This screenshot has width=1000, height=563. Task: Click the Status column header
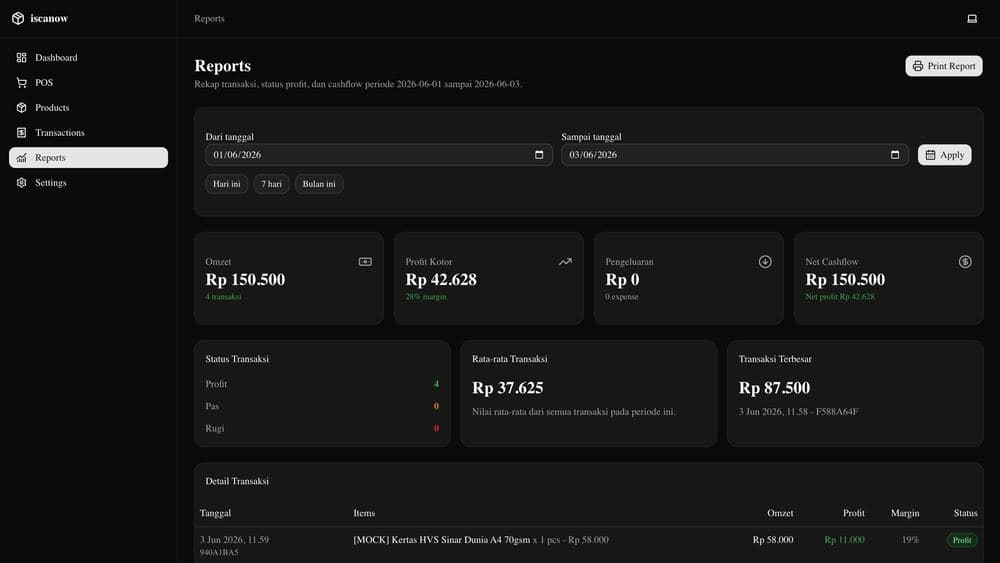(966, 513)
